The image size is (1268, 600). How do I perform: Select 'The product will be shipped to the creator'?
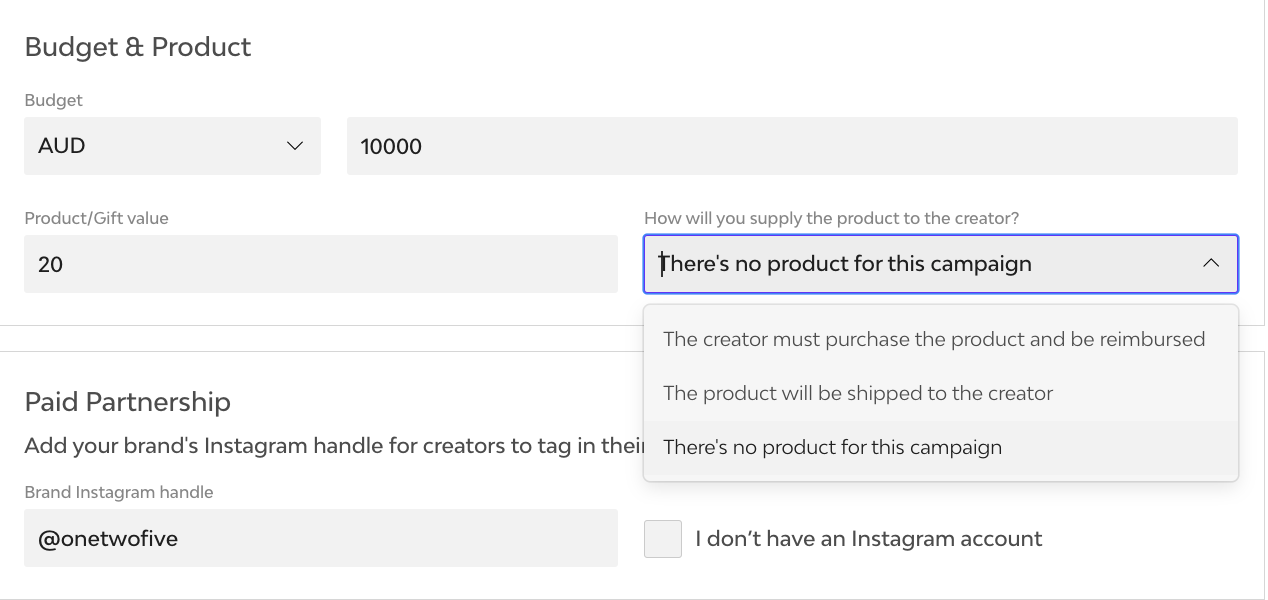tap(857, 393)
